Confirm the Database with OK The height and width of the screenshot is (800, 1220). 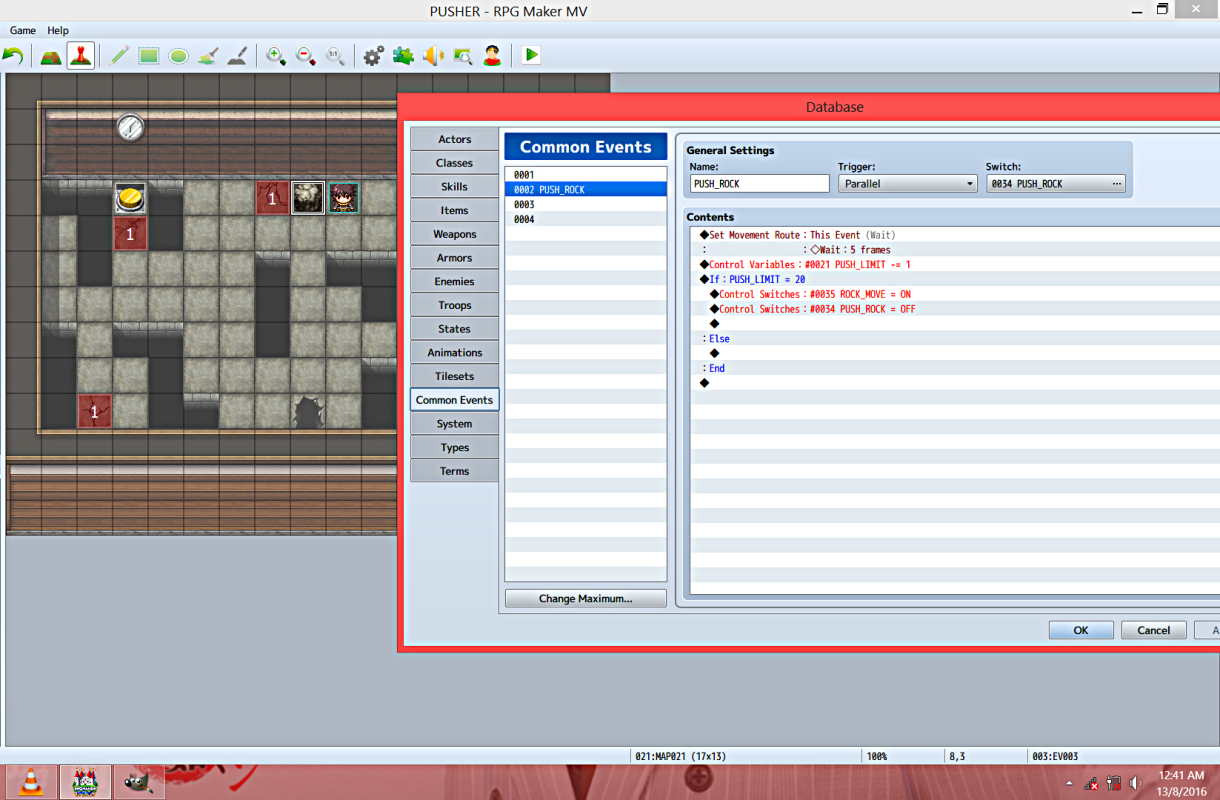point(1081,630)
